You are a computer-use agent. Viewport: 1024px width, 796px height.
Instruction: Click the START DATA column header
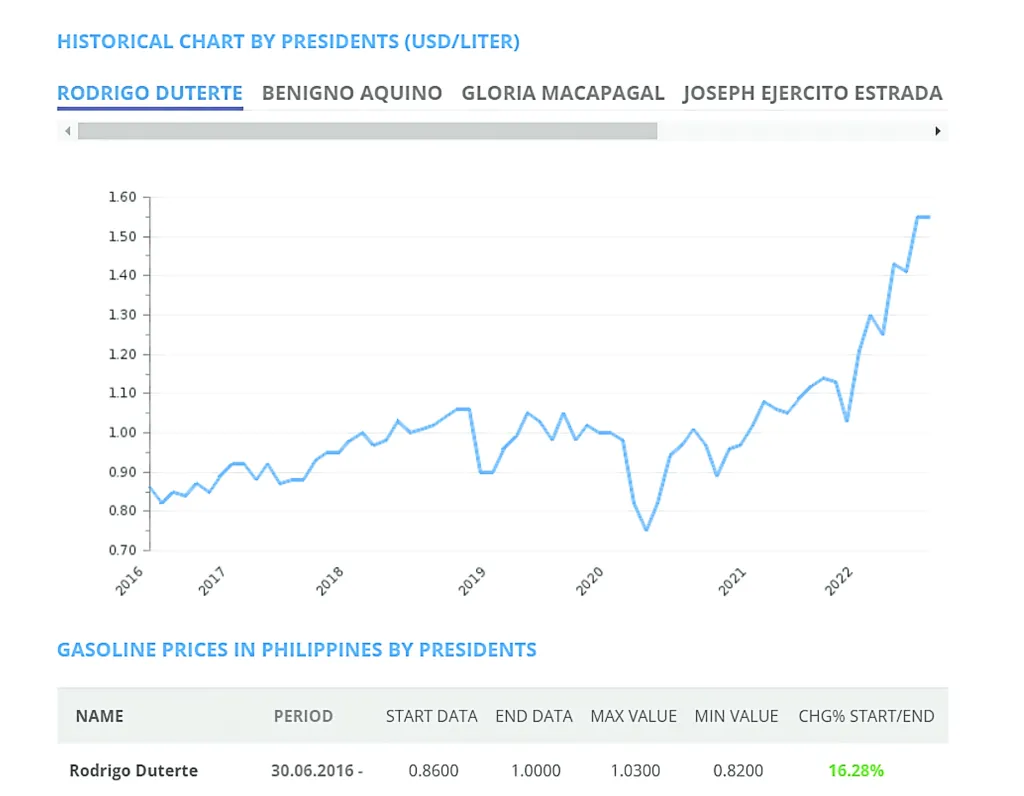[431, 716]
